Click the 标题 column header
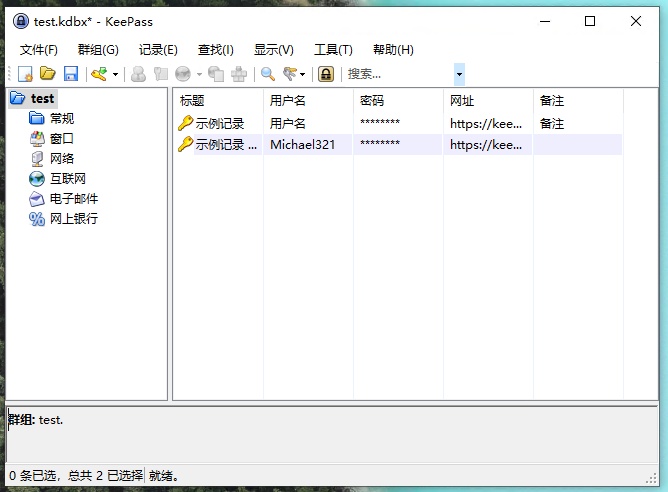 pos(192,101)
